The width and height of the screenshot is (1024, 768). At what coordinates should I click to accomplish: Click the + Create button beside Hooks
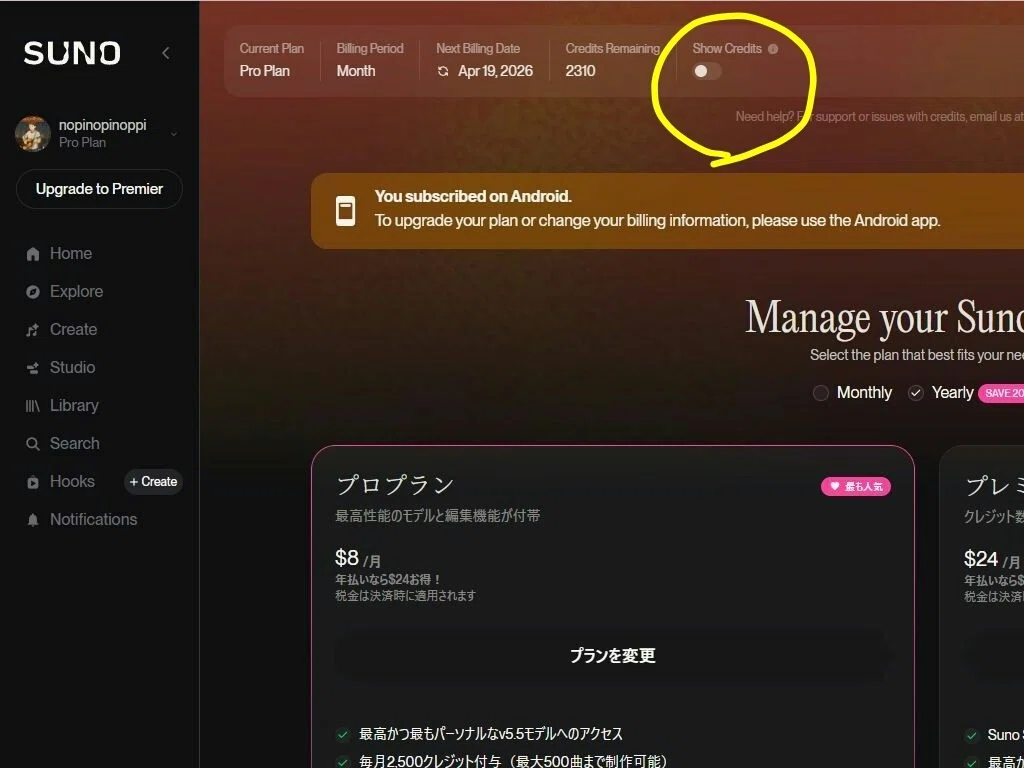coord(153,481)
